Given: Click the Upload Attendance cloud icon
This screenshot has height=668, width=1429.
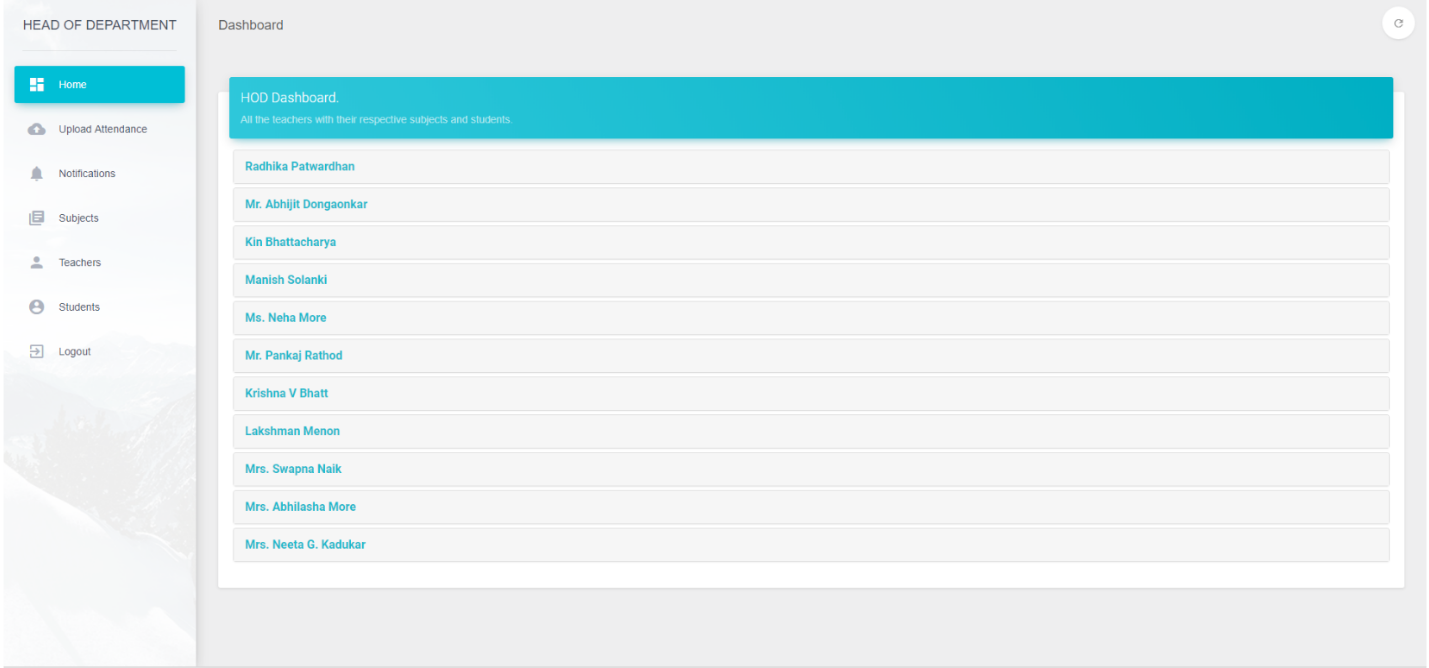Looking at the screenshot, I should 37,129.
